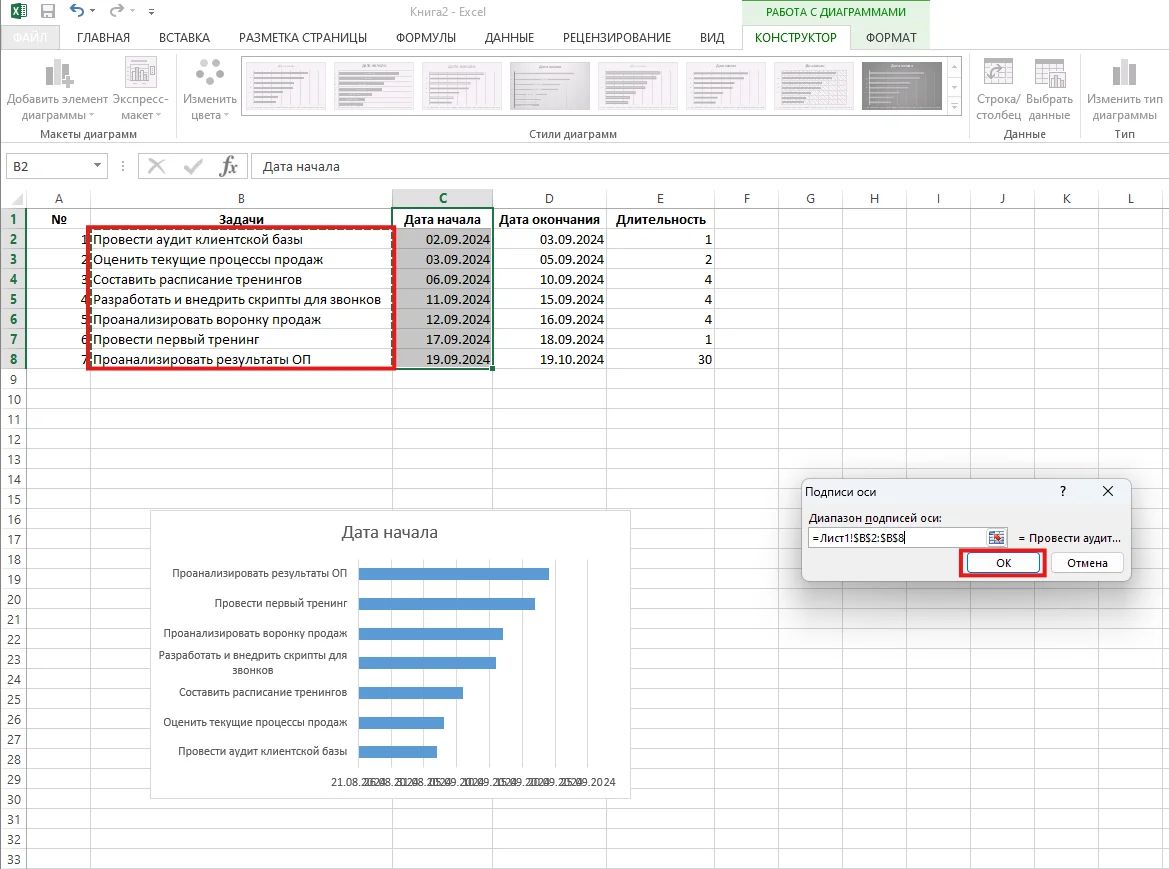Select the fourth gray chart style thumbnail
The width and height of the screenshot is (1169, 869).
[549, 86]
